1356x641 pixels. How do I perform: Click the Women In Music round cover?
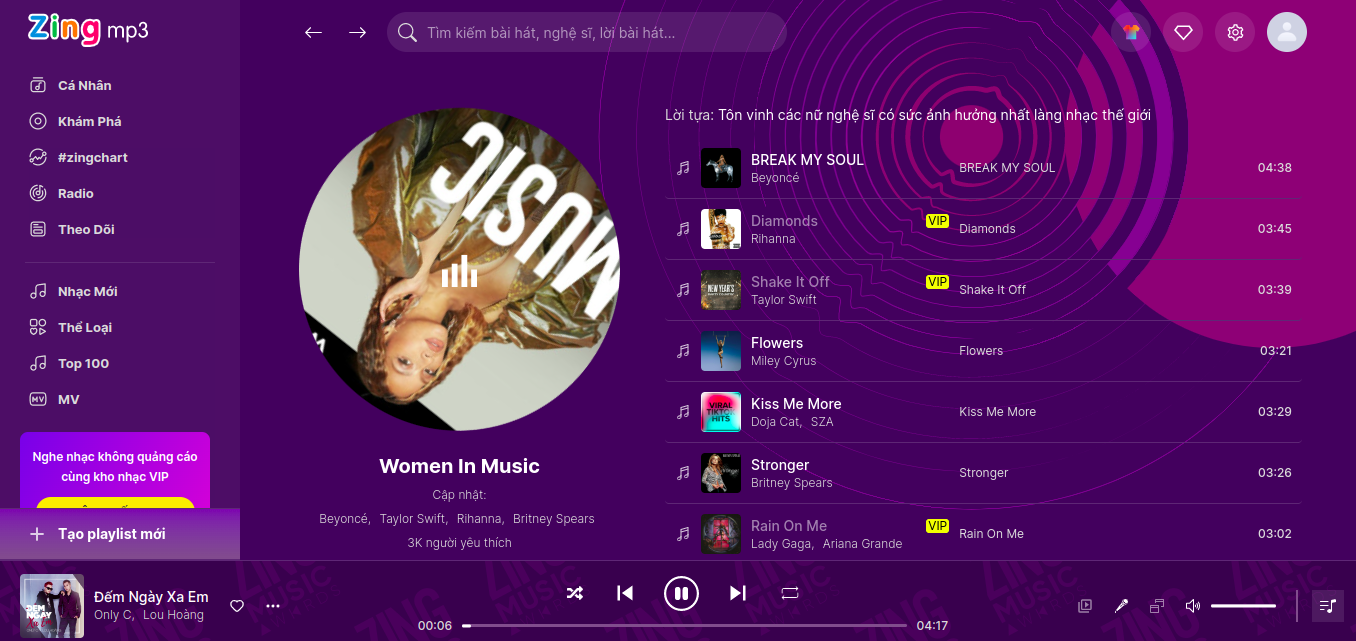(459, 270)
